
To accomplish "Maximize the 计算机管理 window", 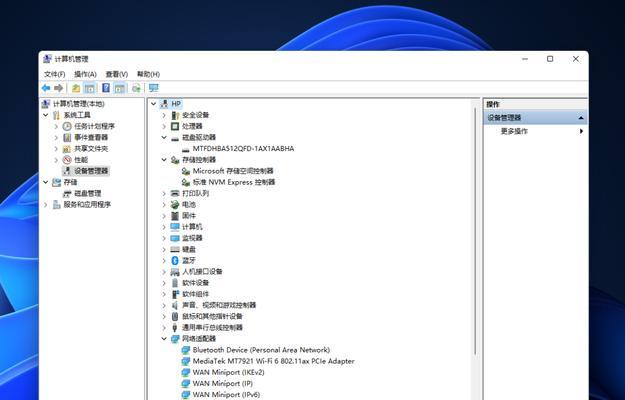I will pyautogui.click(x=550, y=59).
